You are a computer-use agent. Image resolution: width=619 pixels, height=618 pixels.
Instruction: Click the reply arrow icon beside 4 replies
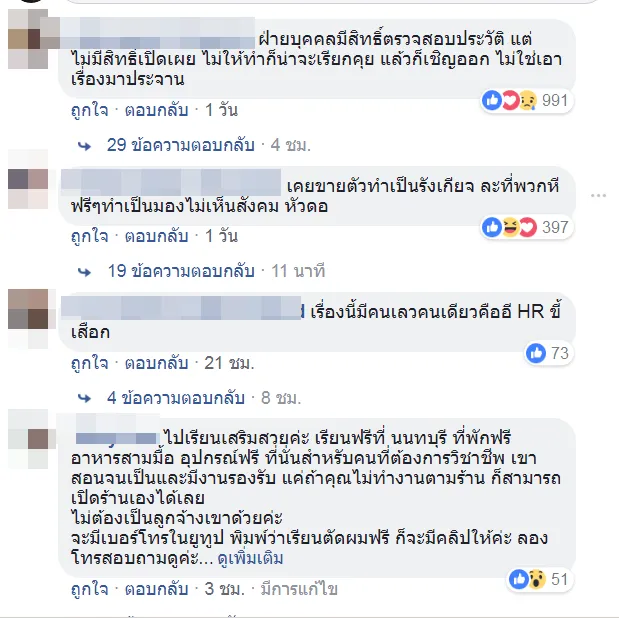click(x=84, y=398)
